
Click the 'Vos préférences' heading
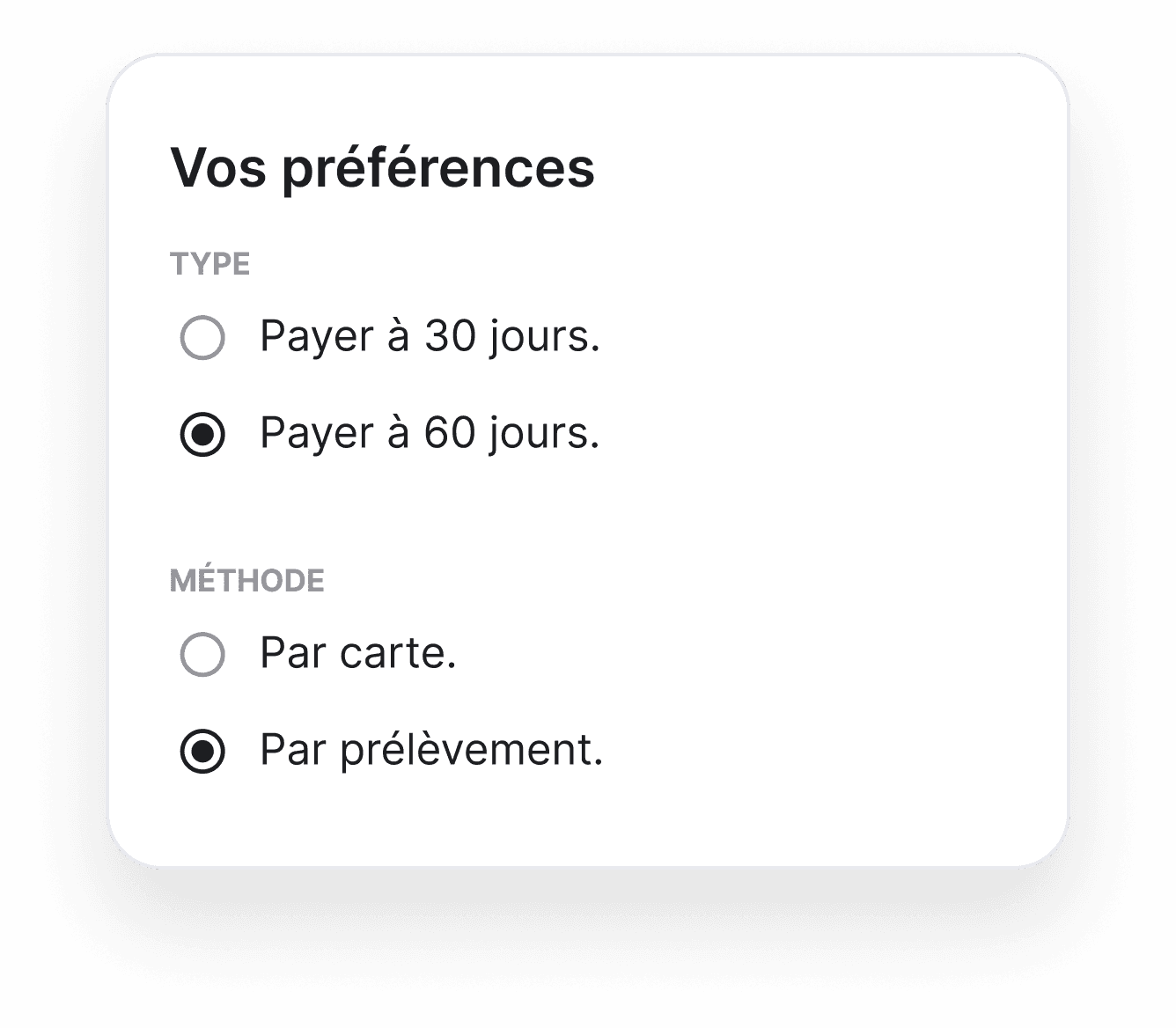click(x=383, y=167)
